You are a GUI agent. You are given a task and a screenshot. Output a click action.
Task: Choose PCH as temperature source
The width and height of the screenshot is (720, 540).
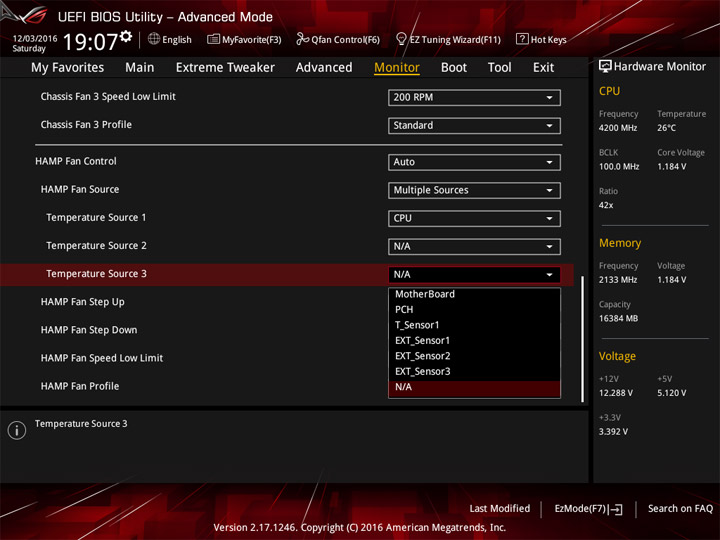coord(474,309)
